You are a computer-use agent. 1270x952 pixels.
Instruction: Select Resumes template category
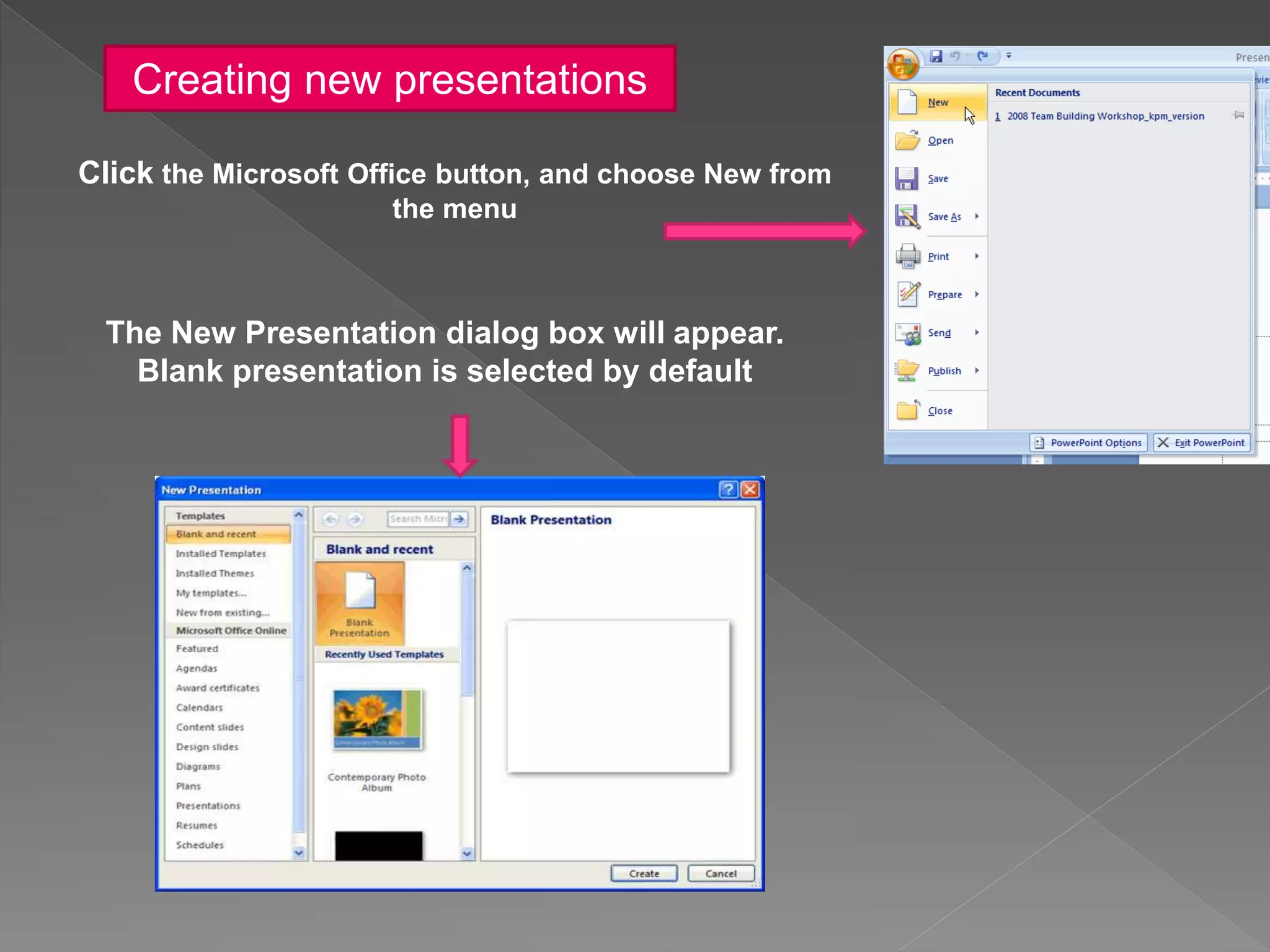(197, 826)
